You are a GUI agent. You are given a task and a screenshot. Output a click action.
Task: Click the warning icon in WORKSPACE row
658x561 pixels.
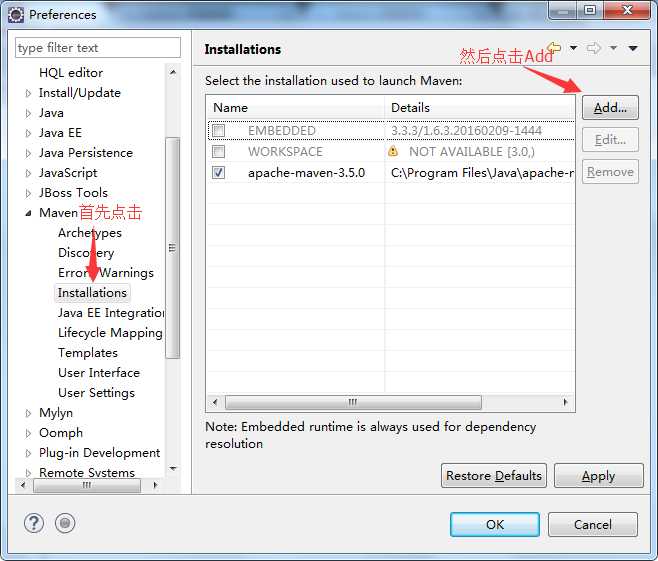pyautogui.click(x=393, y=151)
